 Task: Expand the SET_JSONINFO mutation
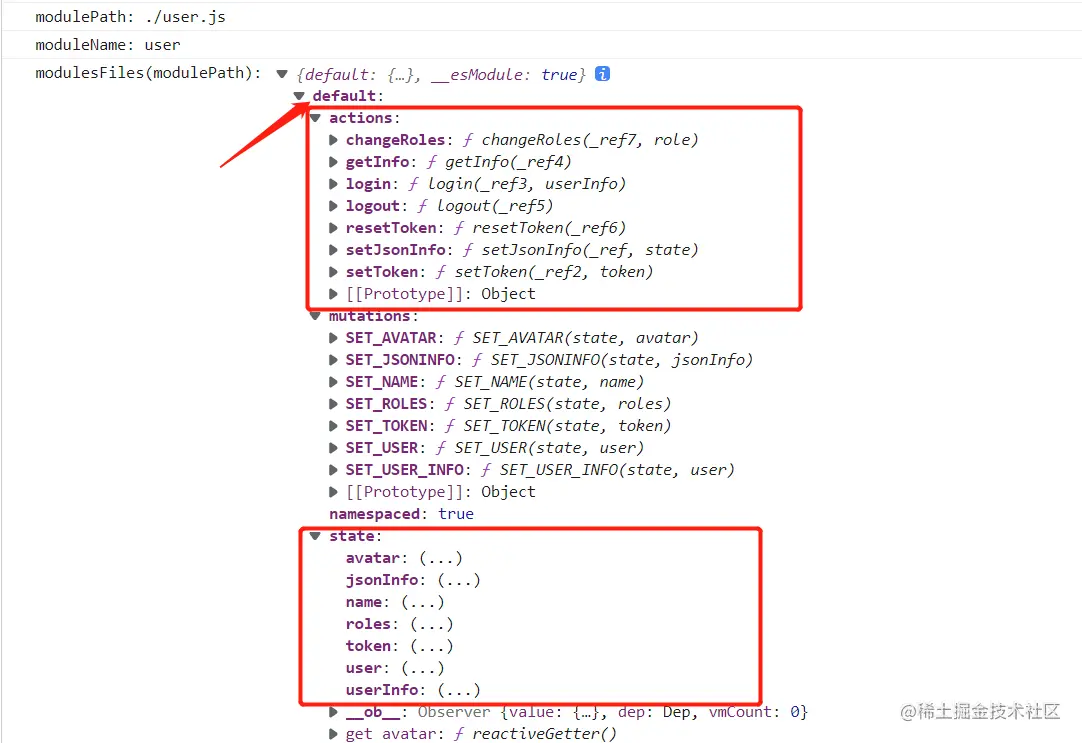point(333,360)
